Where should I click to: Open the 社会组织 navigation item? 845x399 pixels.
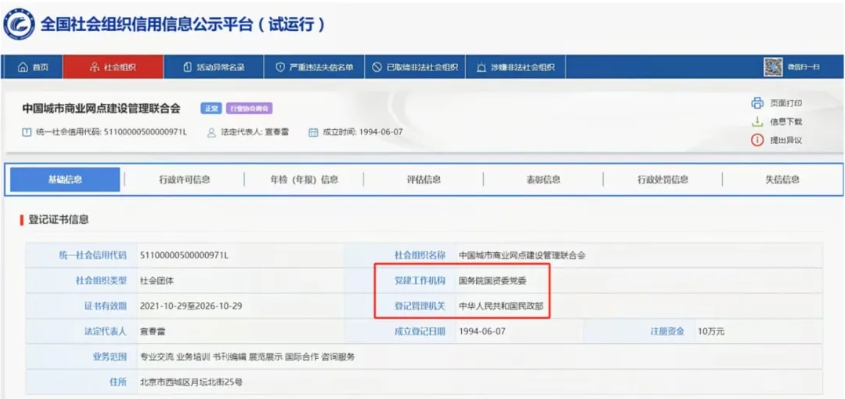(x=113, y=67)
